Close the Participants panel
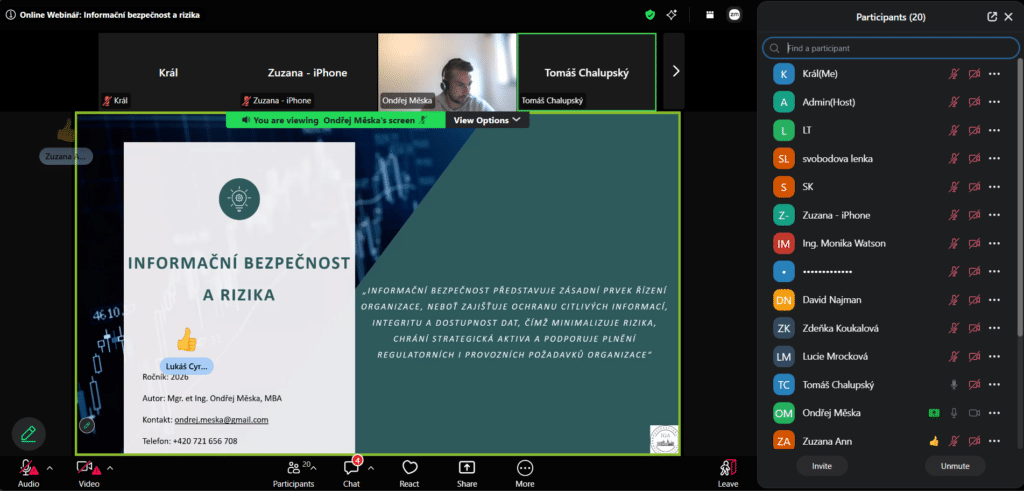 pos(1008,18)
